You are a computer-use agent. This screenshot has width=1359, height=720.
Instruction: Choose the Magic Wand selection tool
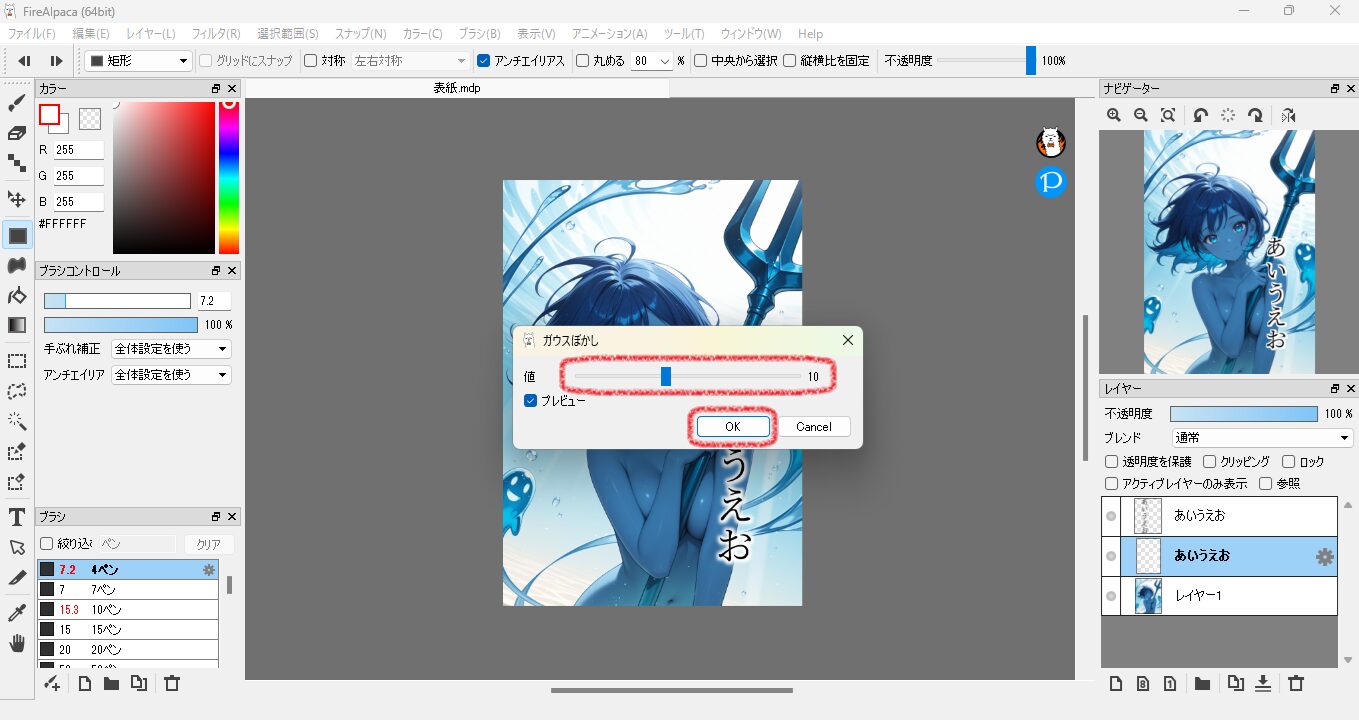click(17, 421)
